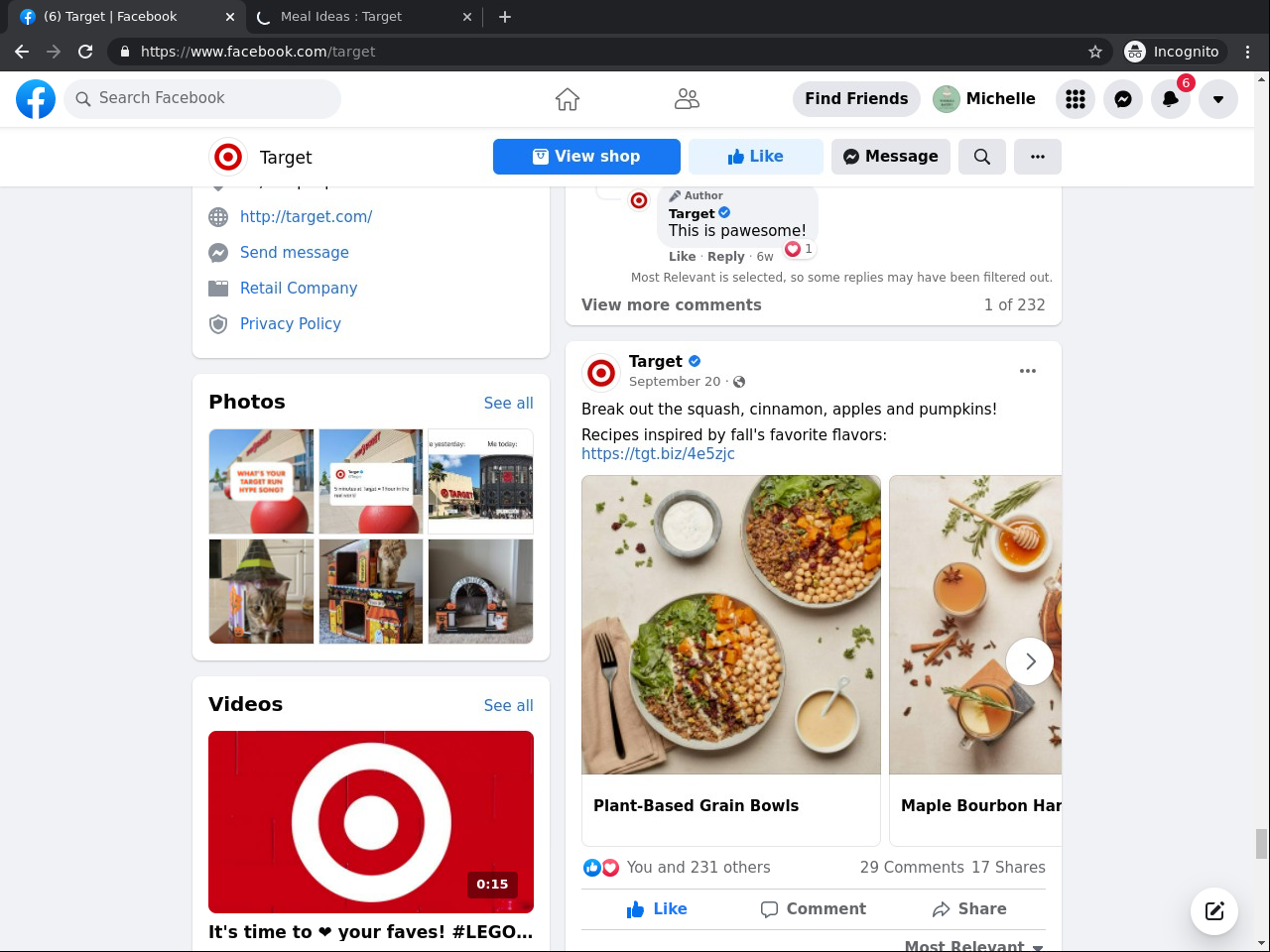
Task: Click the search magnifier on Target page bar
Action: click(x=982, y=157)
